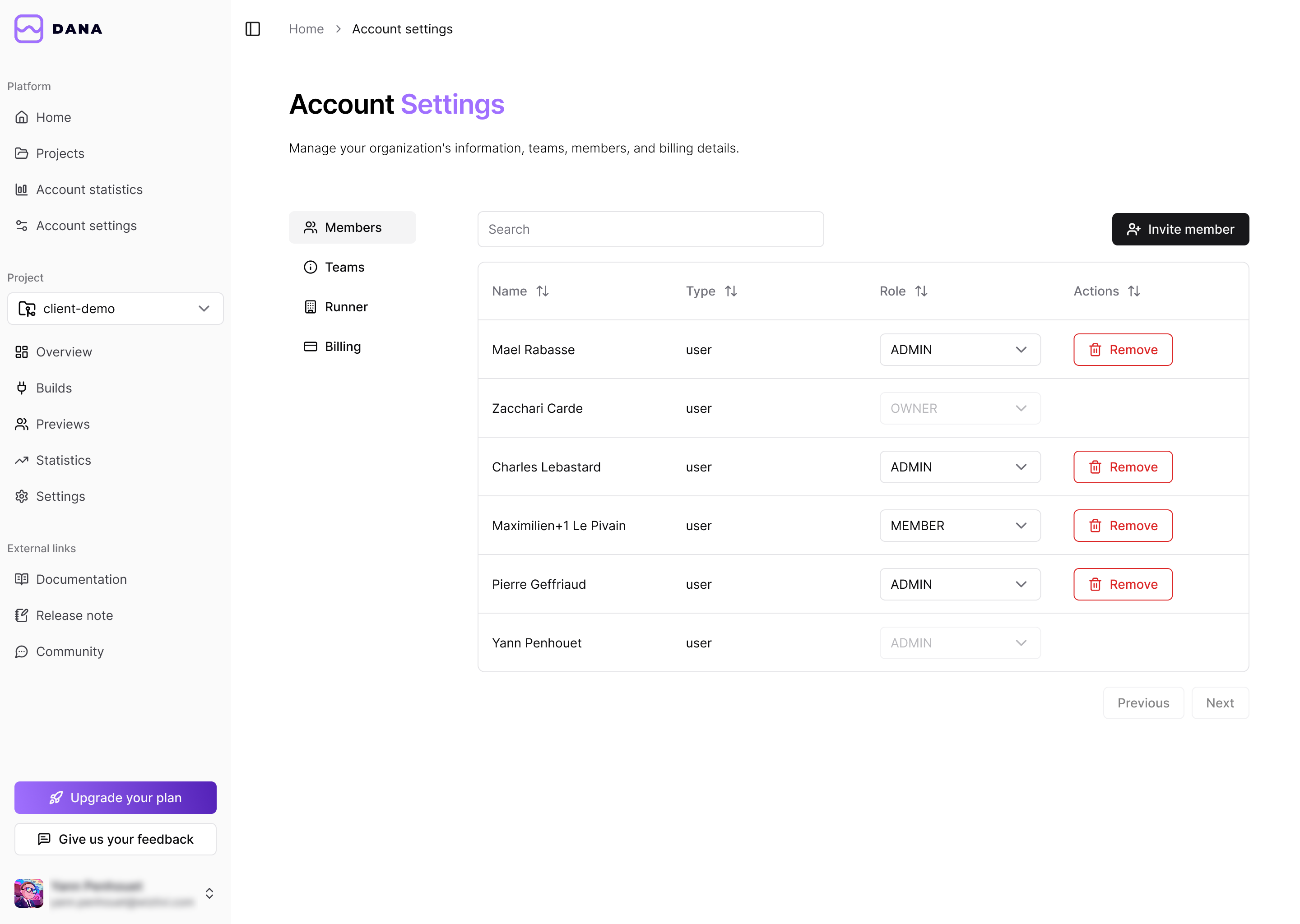
Task: Change Mael Rabasse's role dropdown
Action: (x=960, y=349)
